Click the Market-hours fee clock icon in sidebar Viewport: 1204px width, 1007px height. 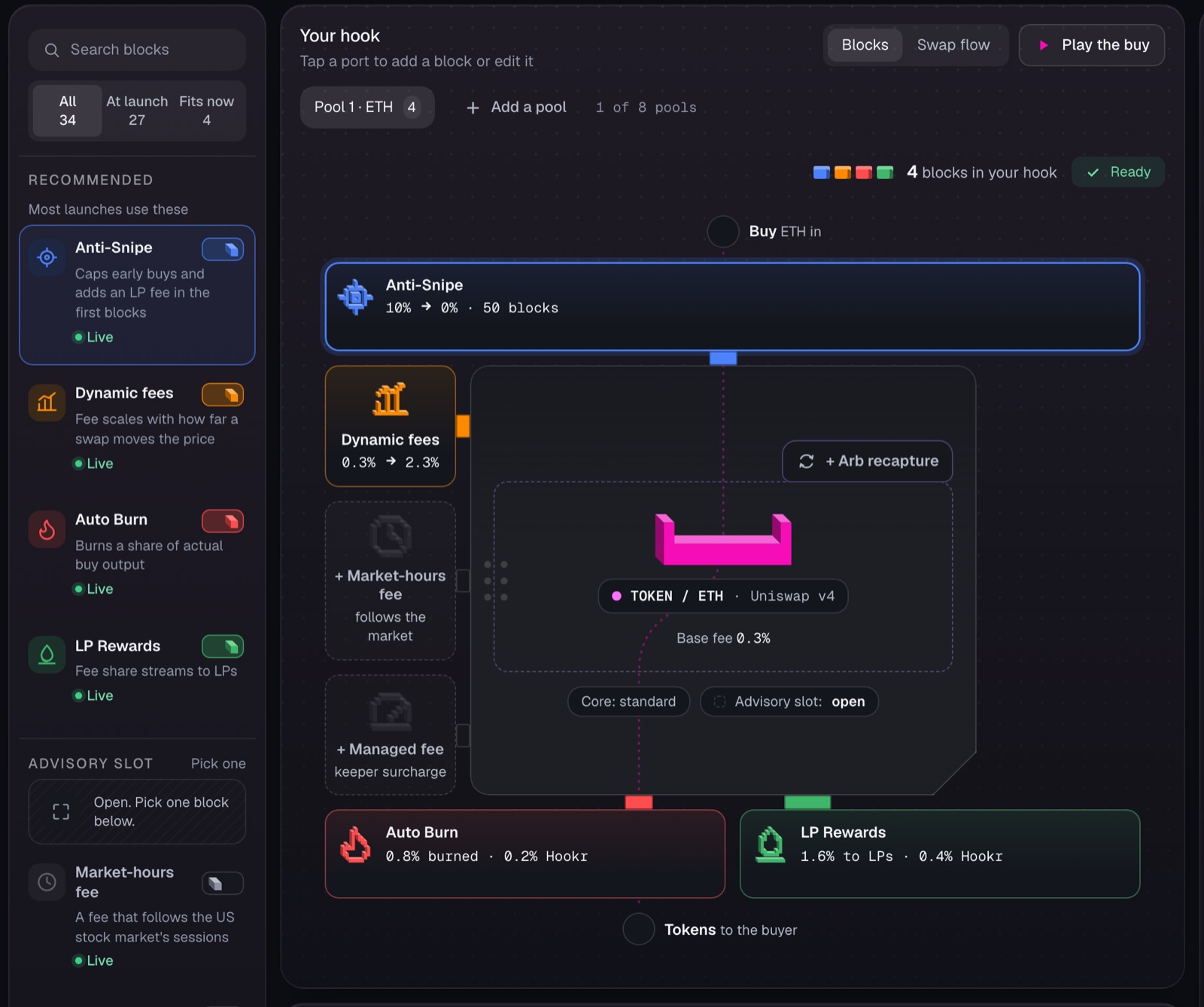[47, 882]
